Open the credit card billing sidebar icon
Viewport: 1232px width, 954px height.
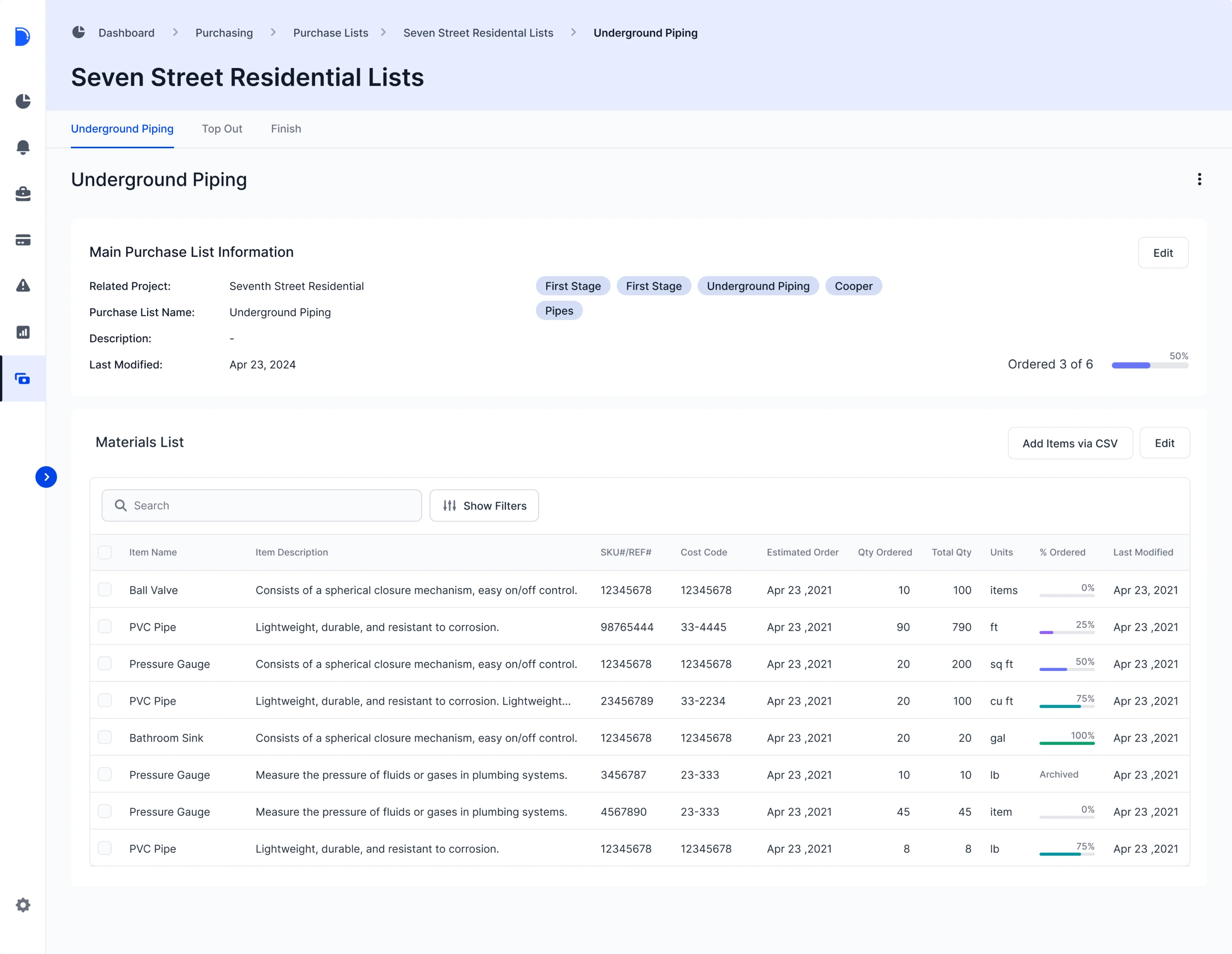click(x=23, y=240)
